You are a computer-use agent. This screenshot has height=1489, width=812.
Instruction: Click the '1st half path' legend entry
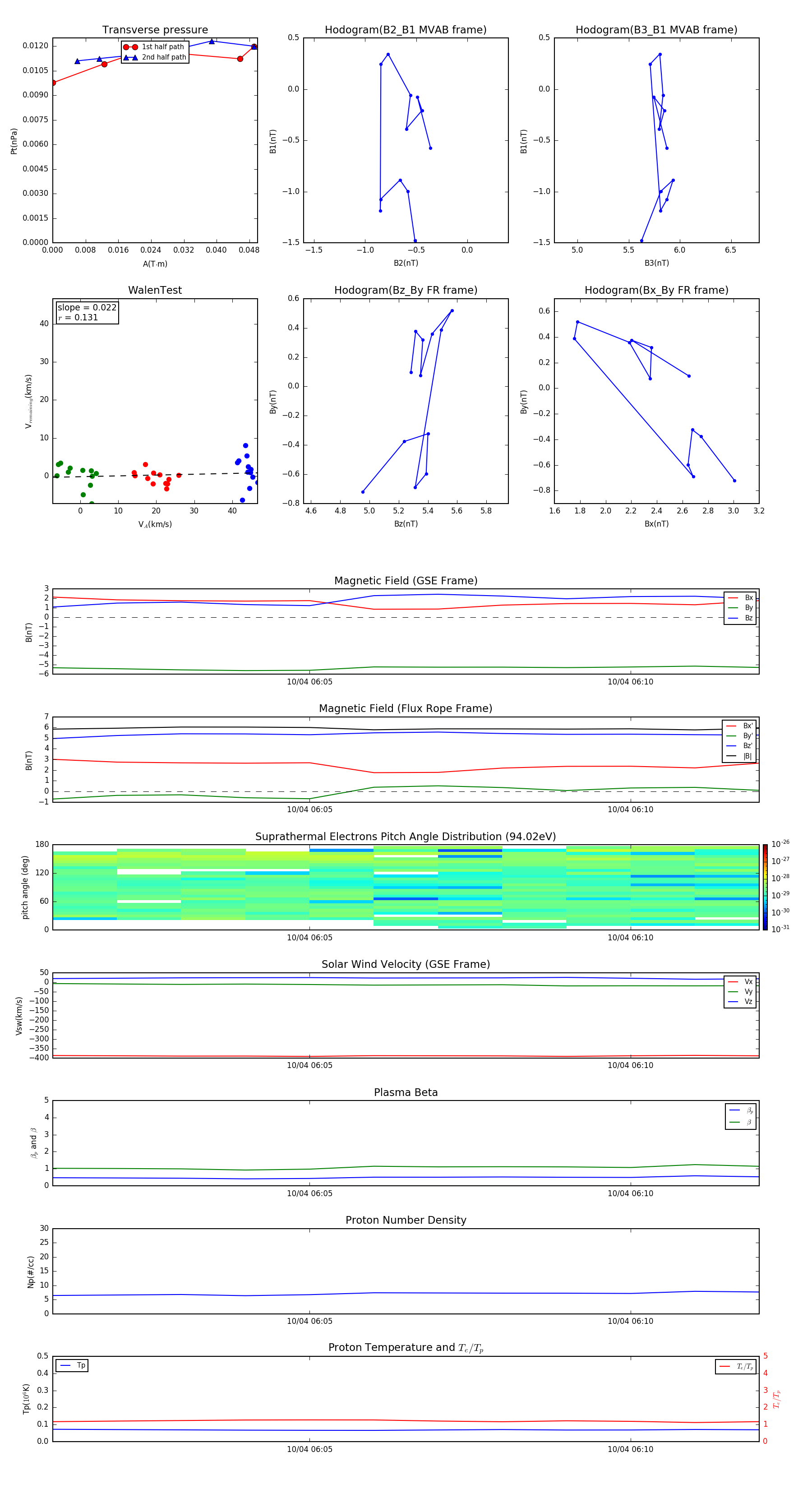[155, 47]
